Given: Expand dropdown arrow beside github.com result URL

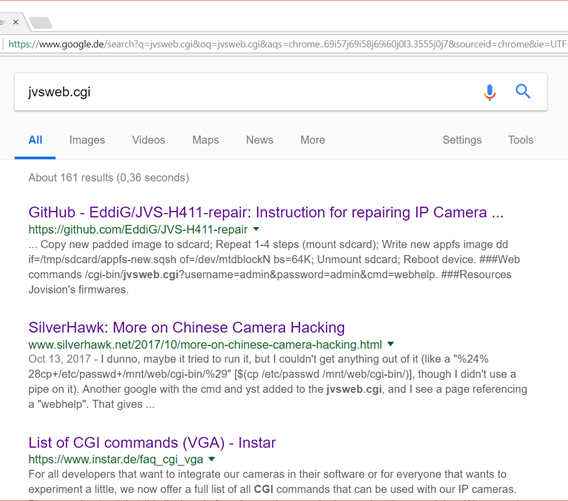Looking at the screenshot, I should (256, 229).
